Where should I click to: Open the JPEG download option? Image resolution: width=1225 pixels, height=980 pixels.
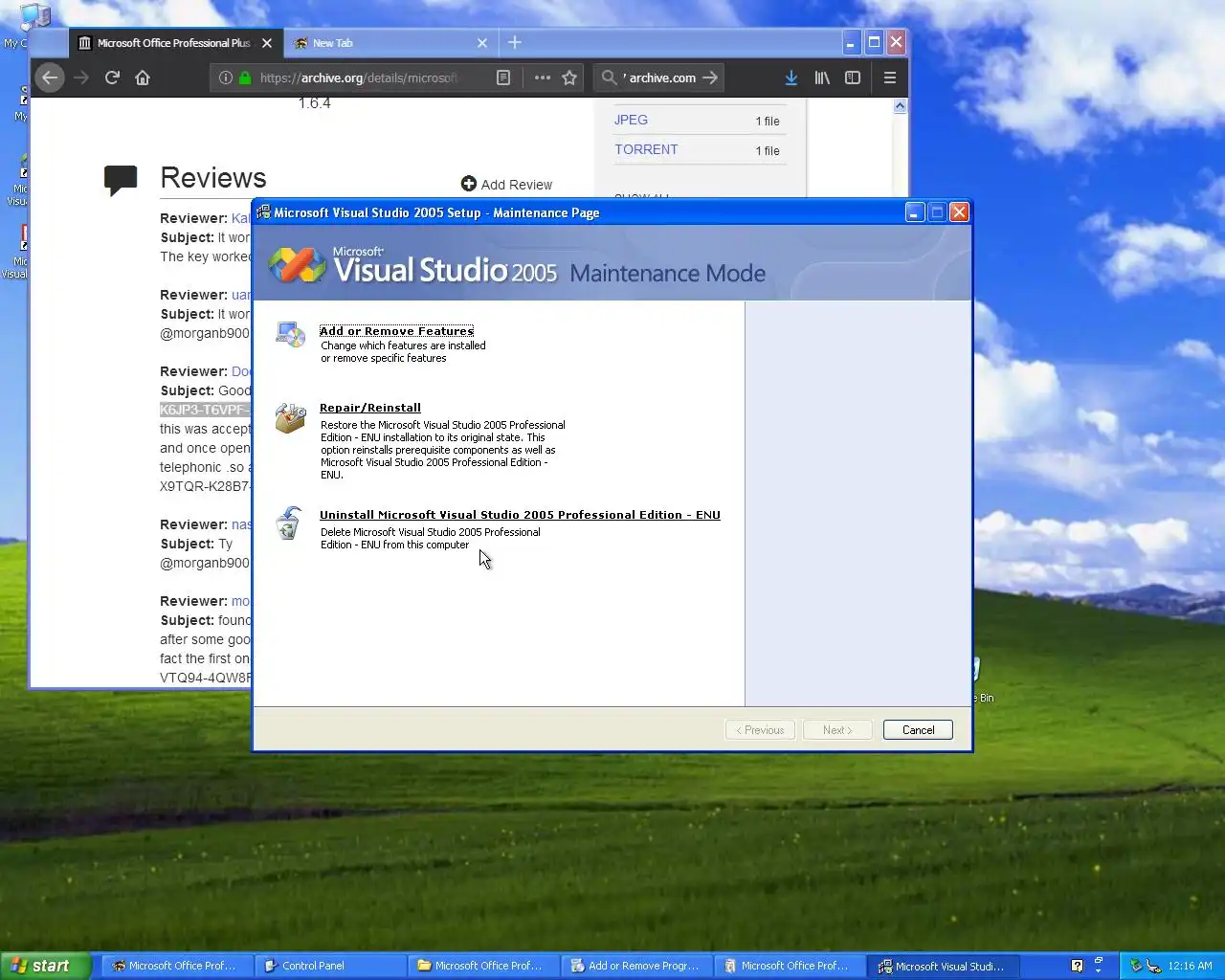[631, 120]
